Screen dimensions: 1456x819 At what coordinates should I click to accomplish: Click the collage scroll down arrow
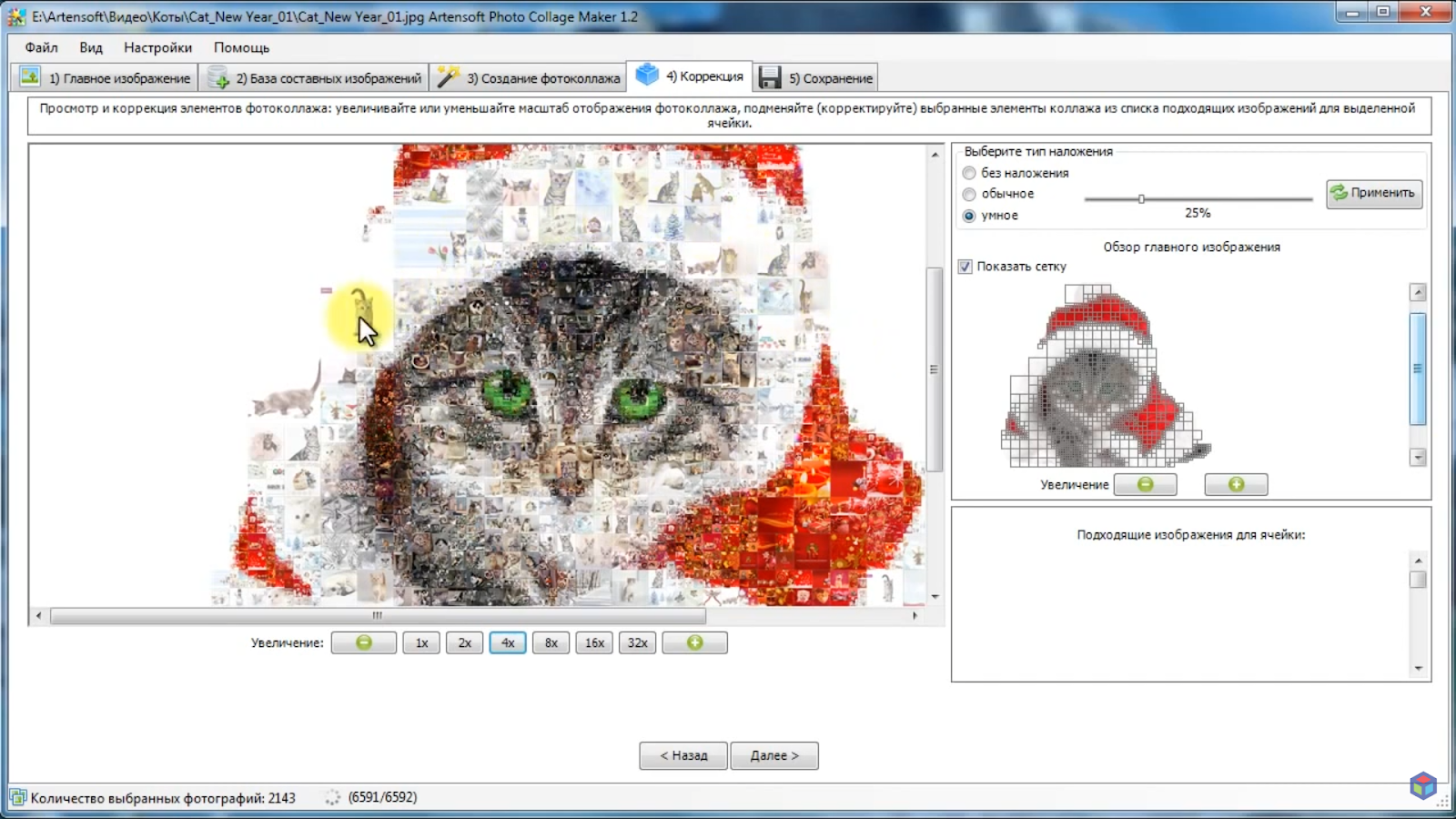click(935, 597)
